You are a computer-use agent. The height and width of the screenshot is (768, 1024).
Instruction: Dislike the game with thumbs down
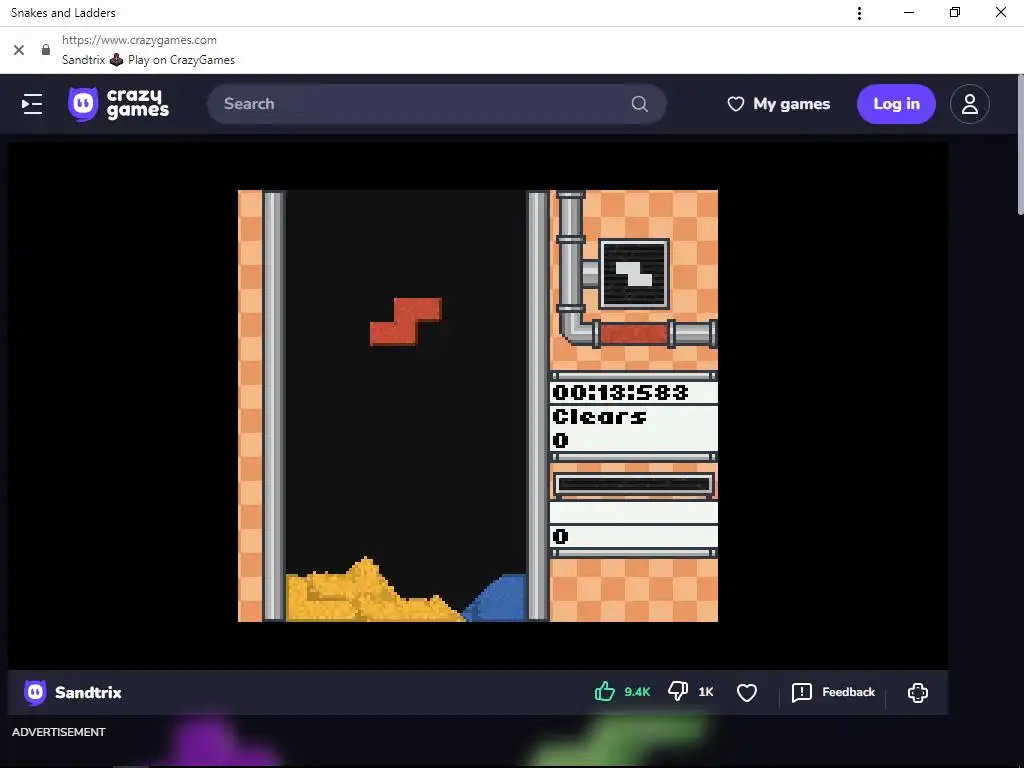coord(678,692)
